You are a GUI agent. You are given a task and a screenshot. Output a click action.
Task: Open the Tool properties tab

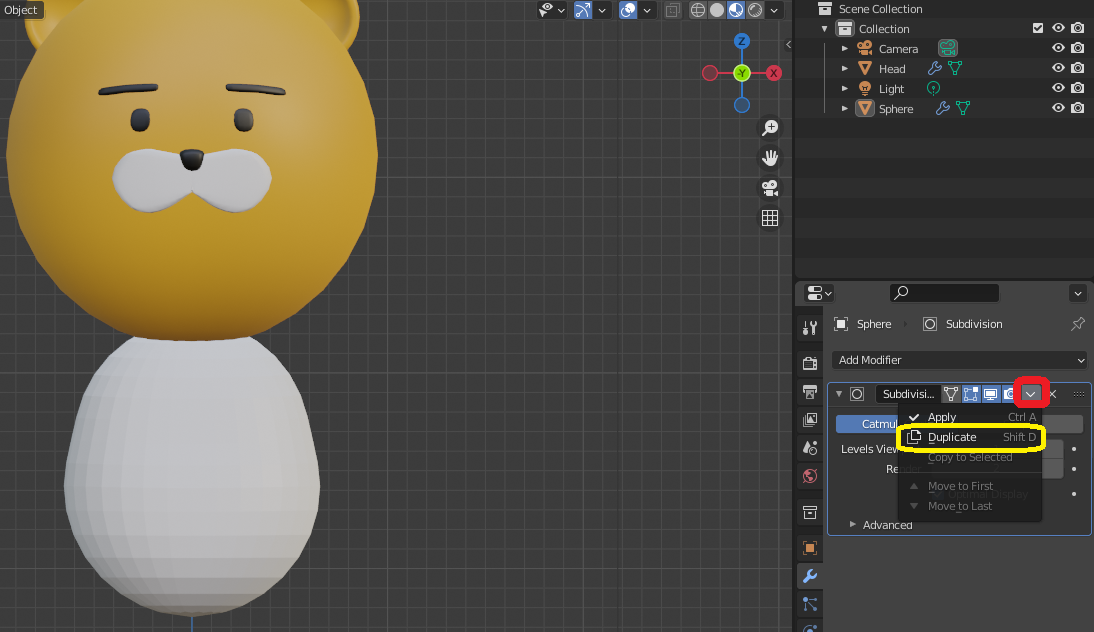tap(810, 328)
